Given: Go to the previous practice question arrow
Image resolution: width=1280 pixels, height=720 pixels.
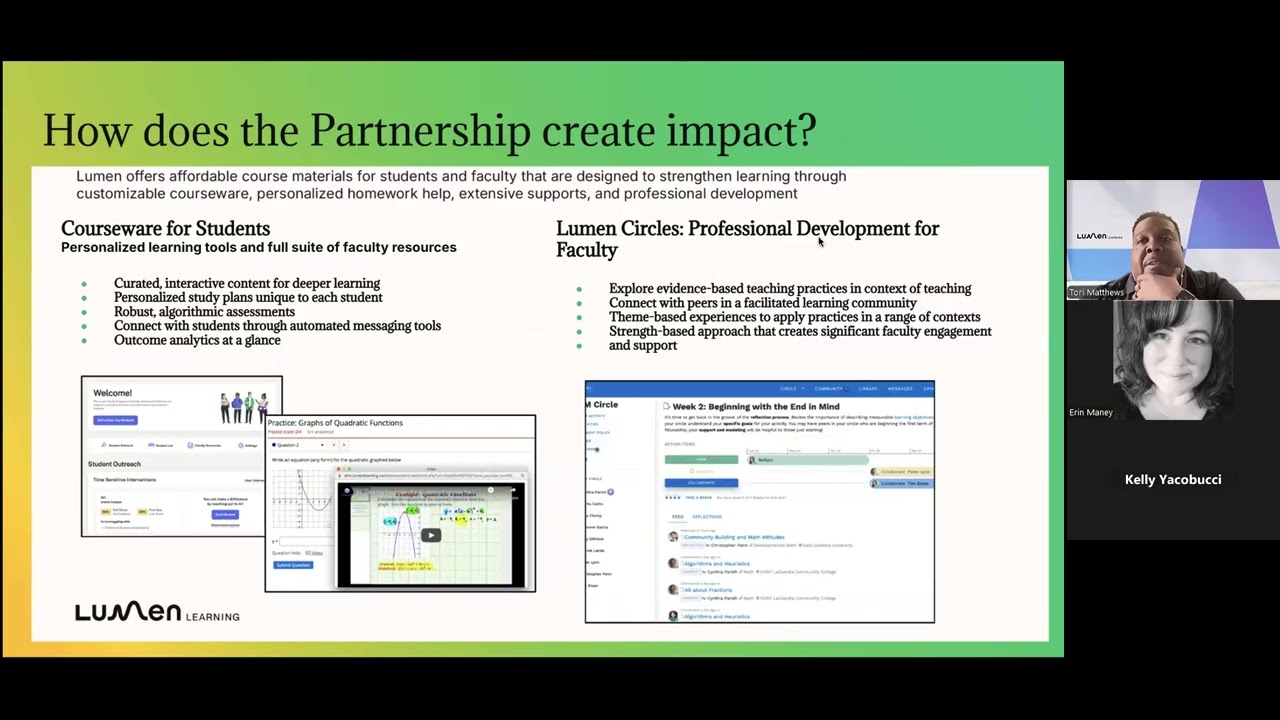Looking at the screenshot, I should (334, 445).
